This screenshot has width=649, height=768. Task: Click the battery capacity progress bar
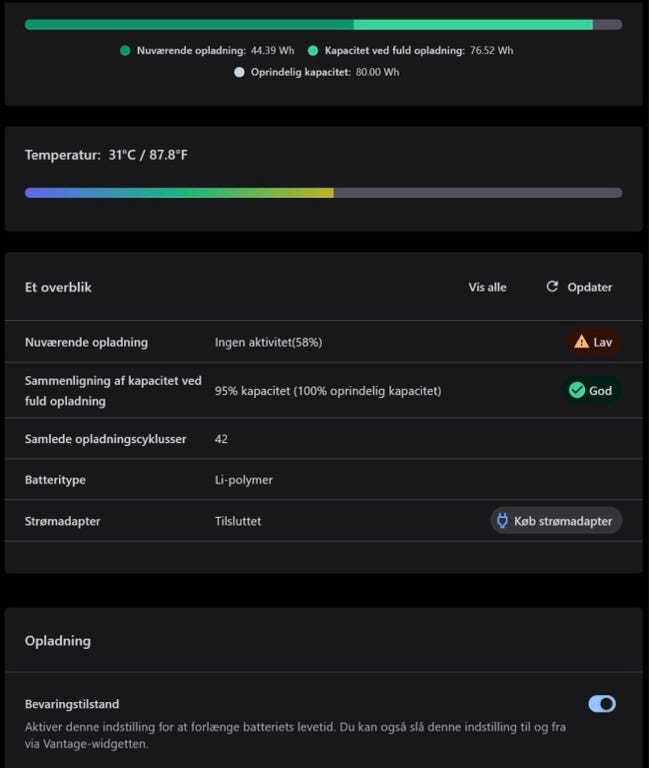click(323, 25)
